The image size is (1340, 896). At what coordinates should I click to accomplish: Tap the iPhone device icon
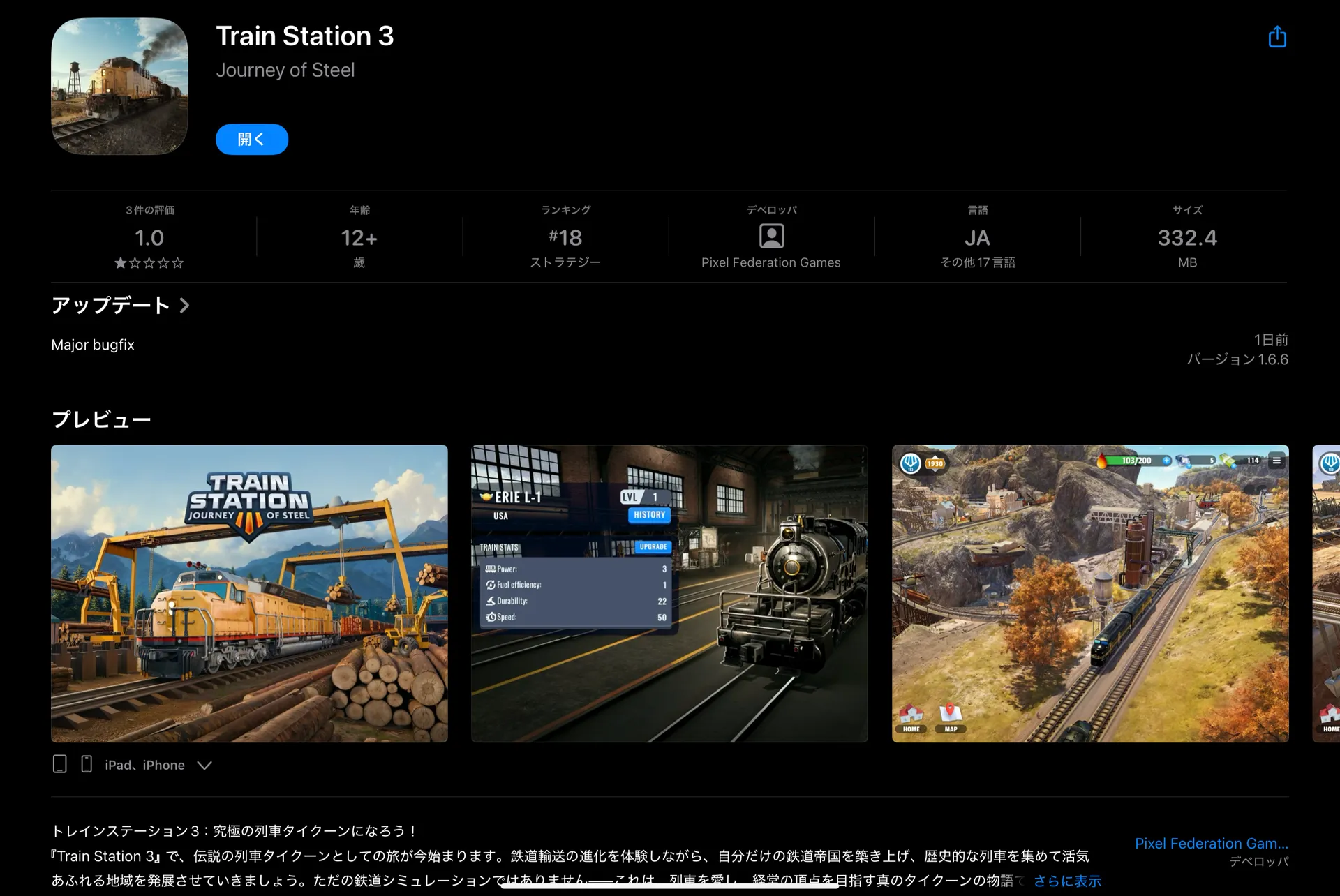87,764
